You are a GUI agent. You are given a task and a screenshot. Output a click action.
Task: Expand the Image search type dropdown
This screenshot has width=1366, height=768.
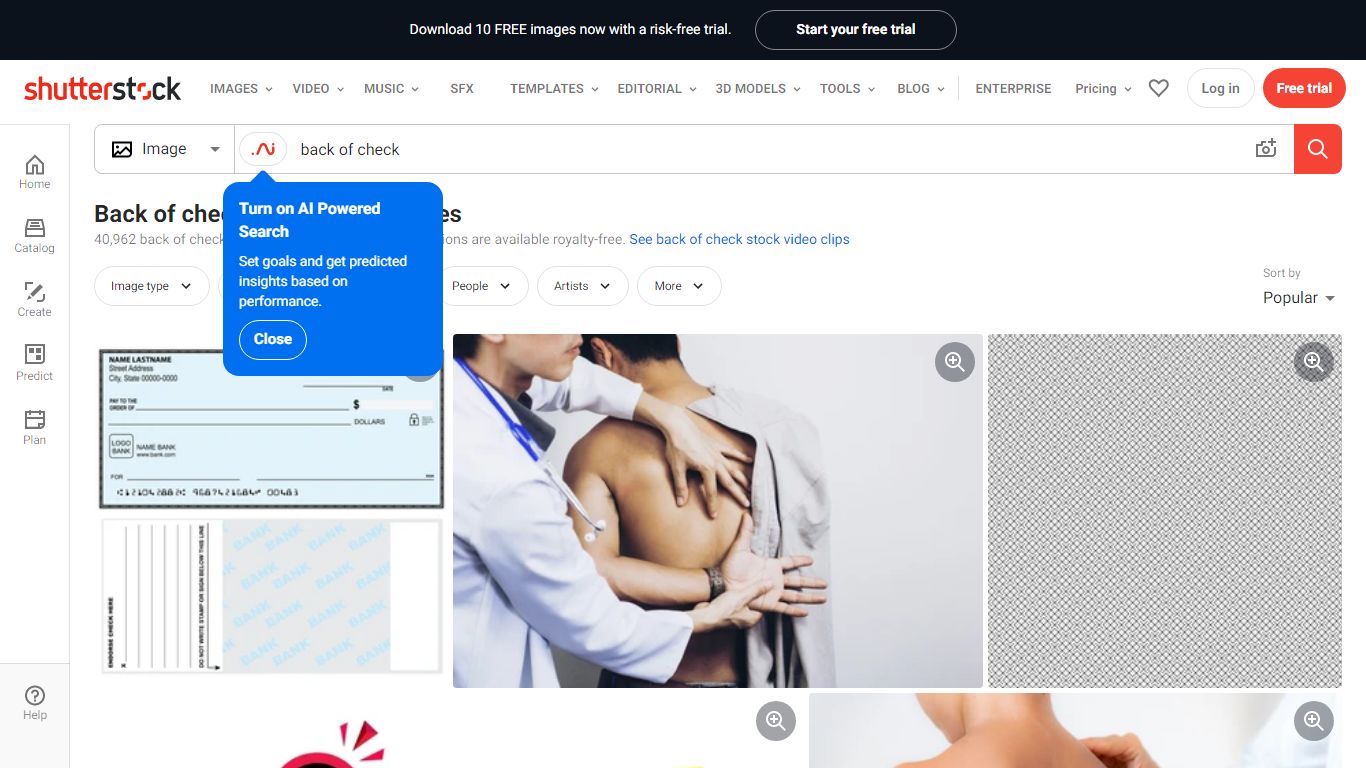tap(165, 149)
